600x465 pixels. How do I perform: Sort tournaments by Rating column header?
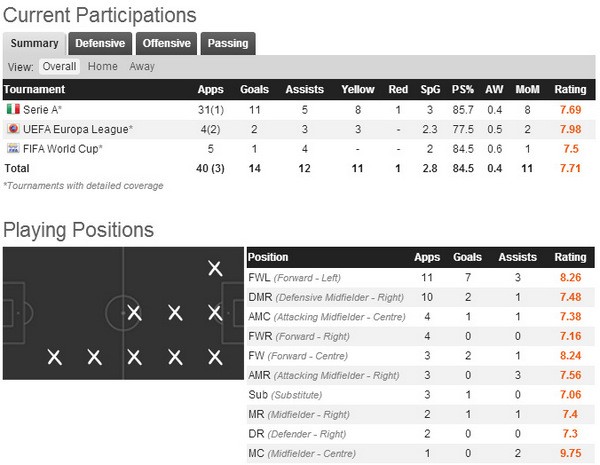570,90
